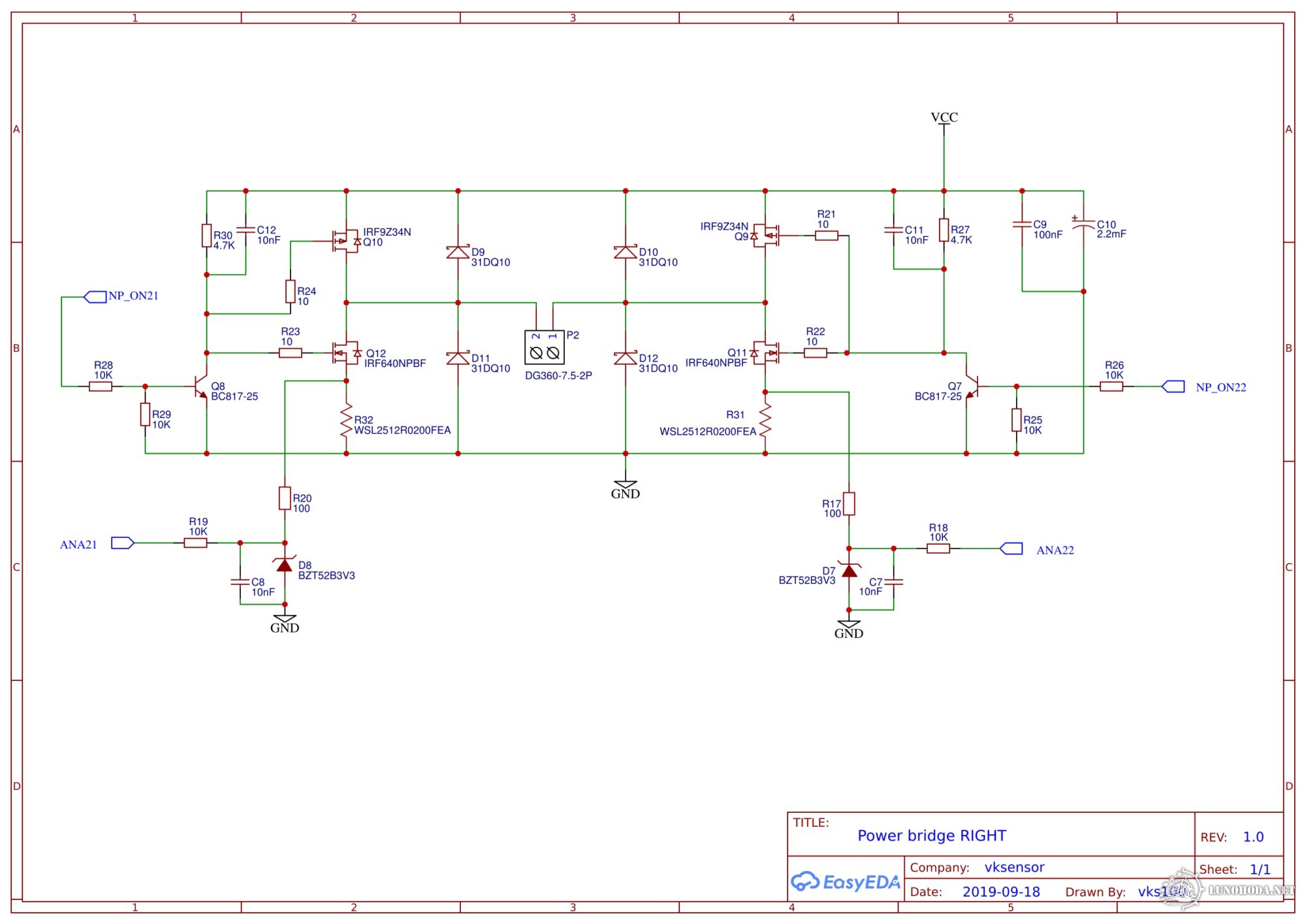
Task: Click the vksensor company field
Action: [1014, 867]
